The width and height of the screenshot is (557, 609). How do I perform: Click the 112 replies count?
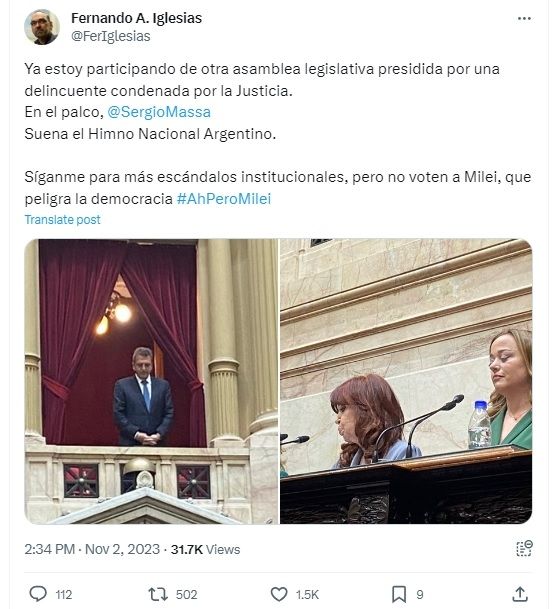64,595
